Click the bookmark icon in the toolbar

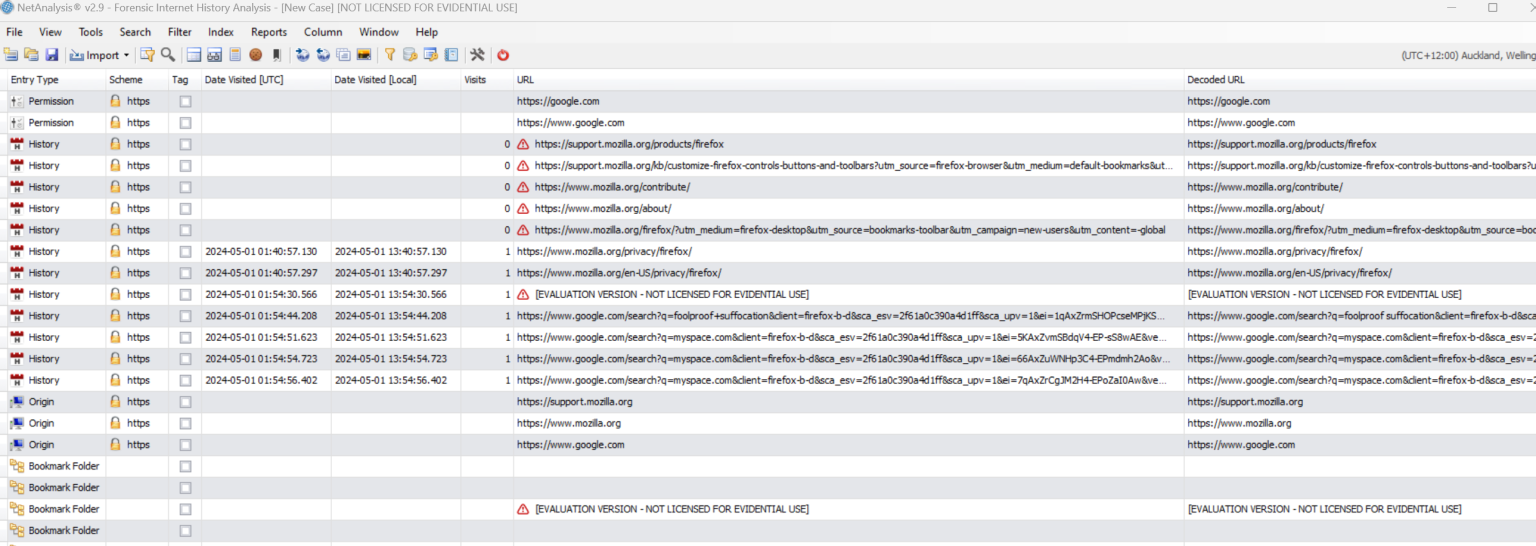coord(276,55)
